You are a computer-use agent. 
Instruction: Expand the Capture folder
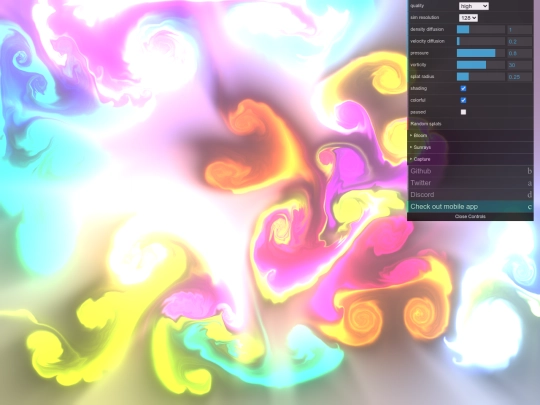pos(470,159)
